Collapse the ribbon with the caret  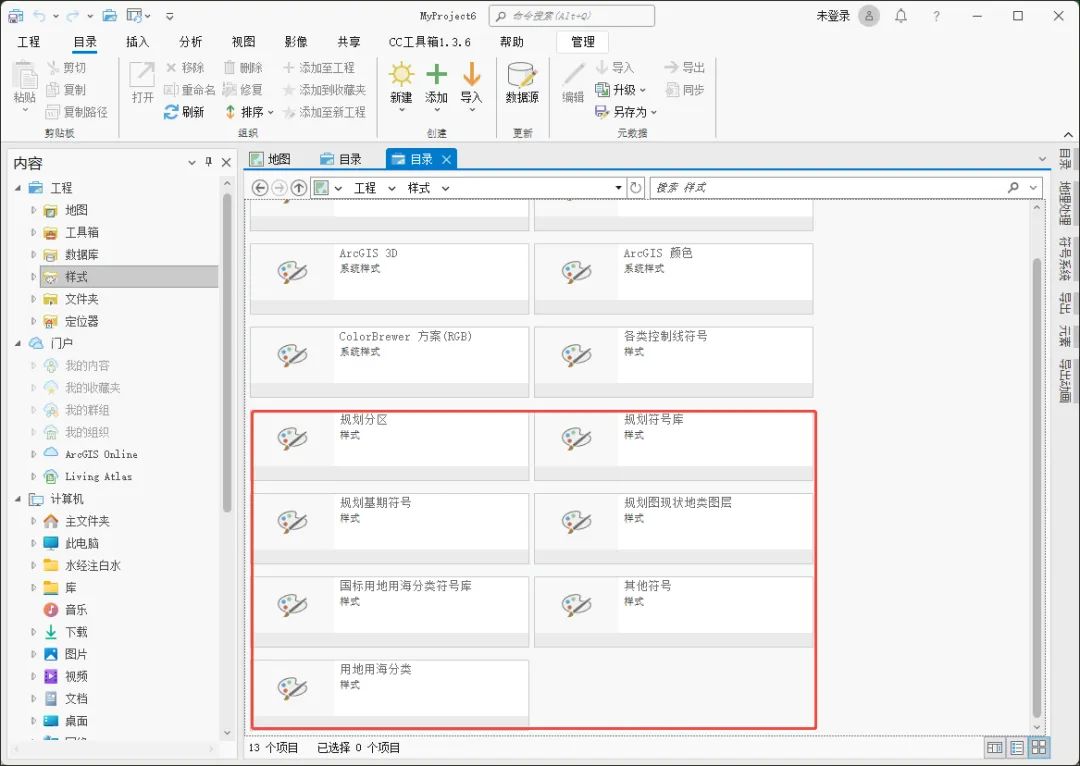[x=1068, y=134]
